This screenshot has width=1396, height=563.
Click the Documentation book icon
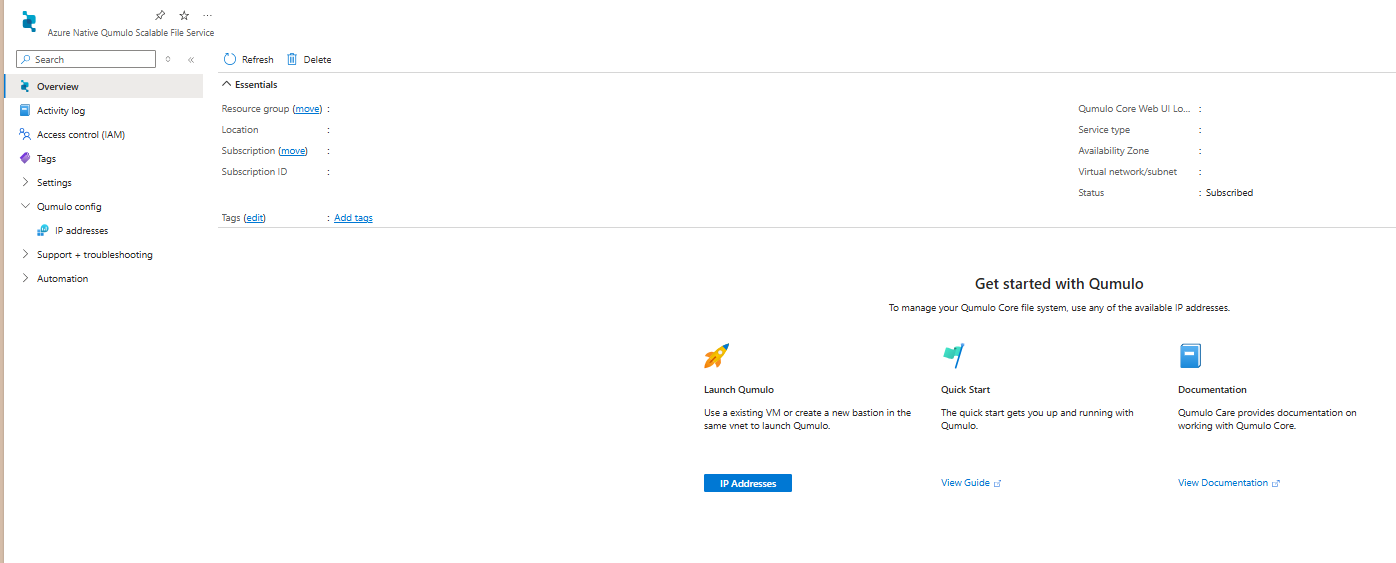1190,356
